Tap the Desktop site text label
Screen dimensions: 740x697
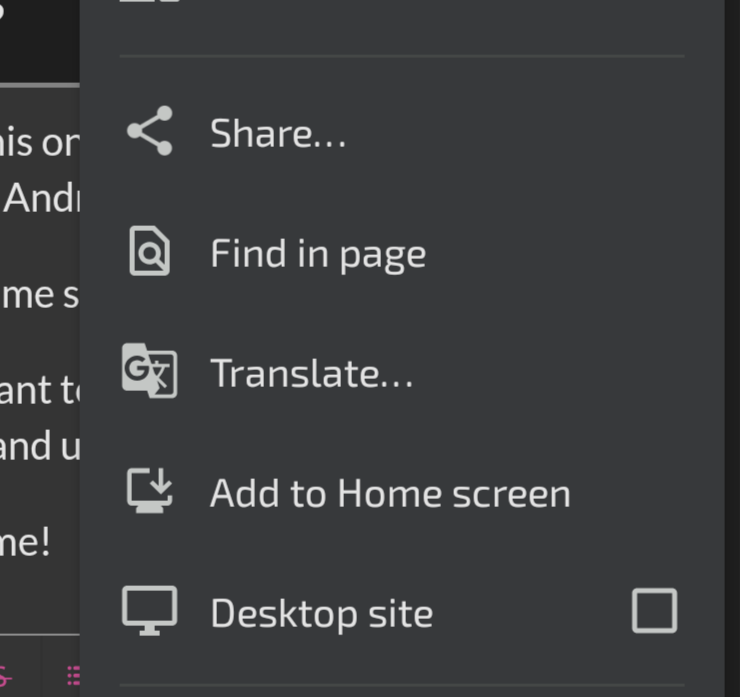pyautogui.click(x=321, y=614)
